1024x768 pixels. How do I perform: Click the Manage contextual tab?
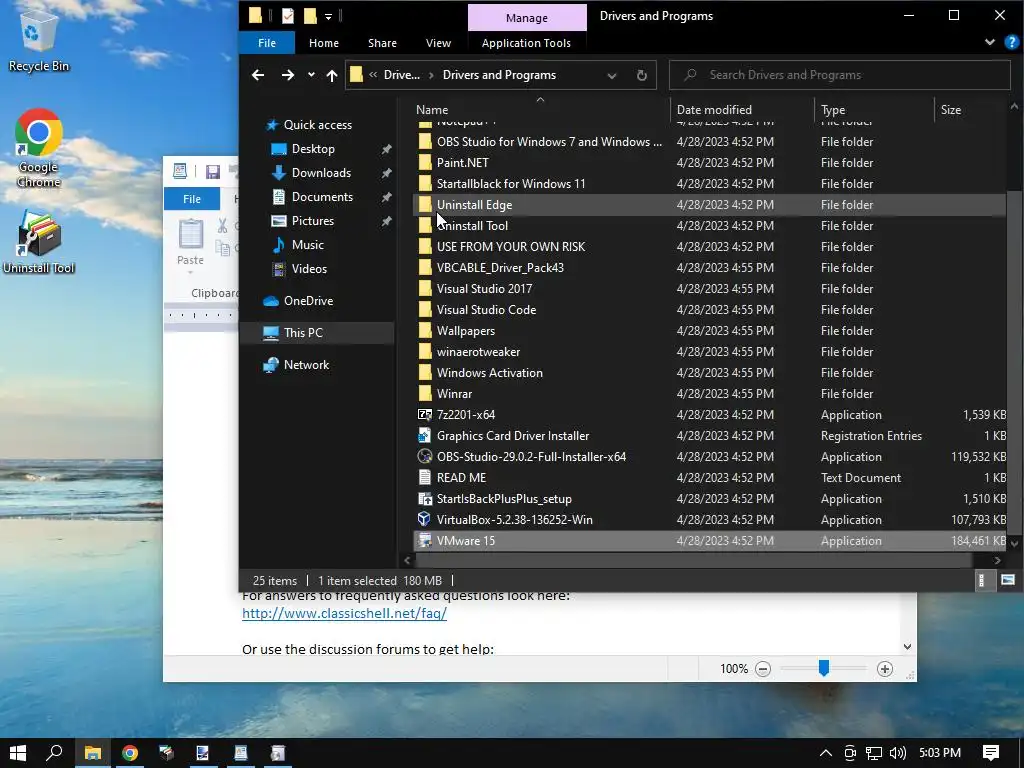click(x=527, y=18)
